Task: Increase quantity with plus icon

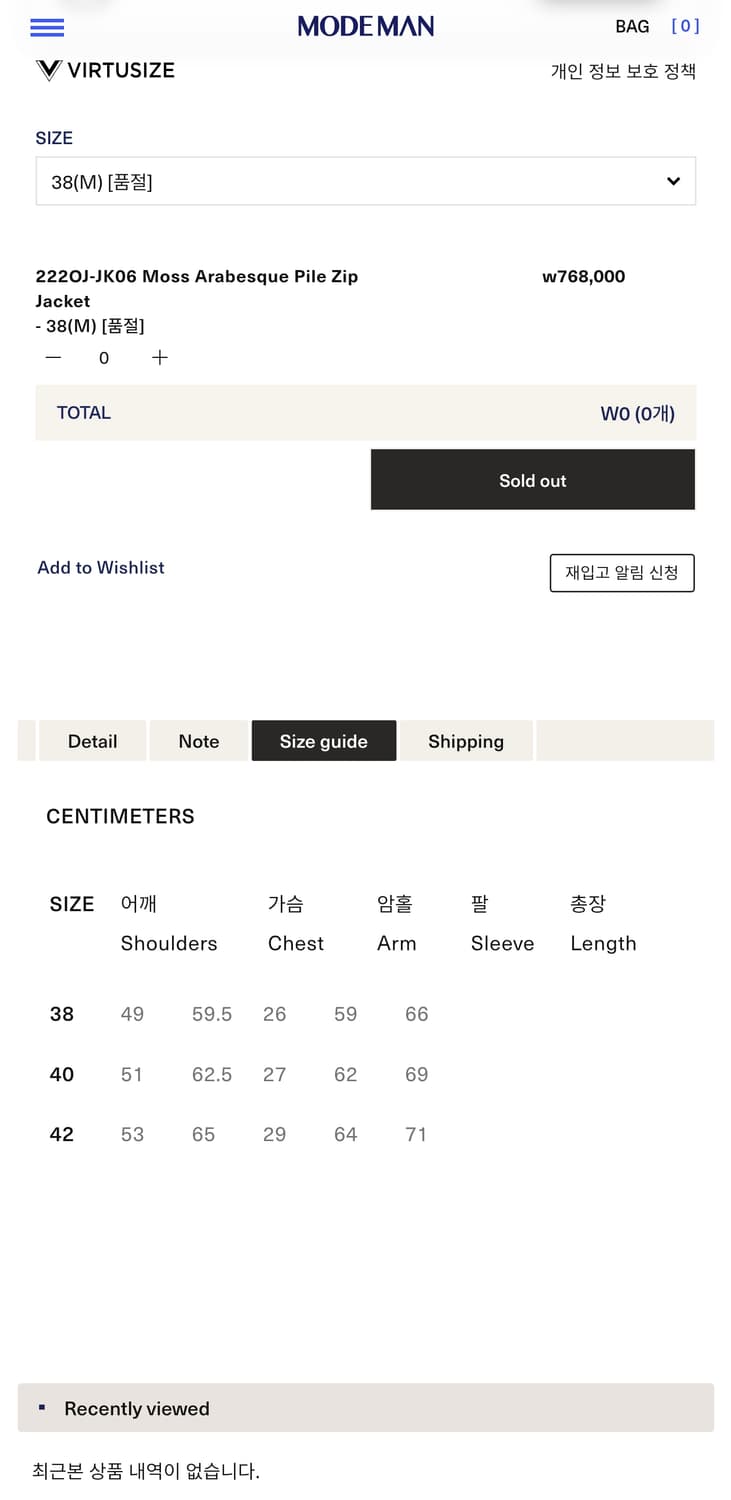Action: [160, 358]
